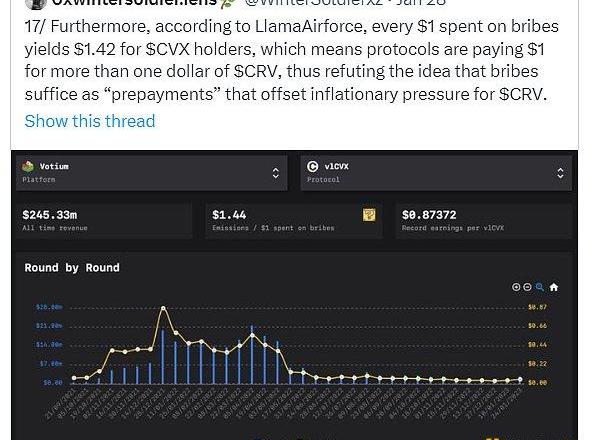Click the $245.33m all time revenue card
594x440 pixels.
(104, 221)
